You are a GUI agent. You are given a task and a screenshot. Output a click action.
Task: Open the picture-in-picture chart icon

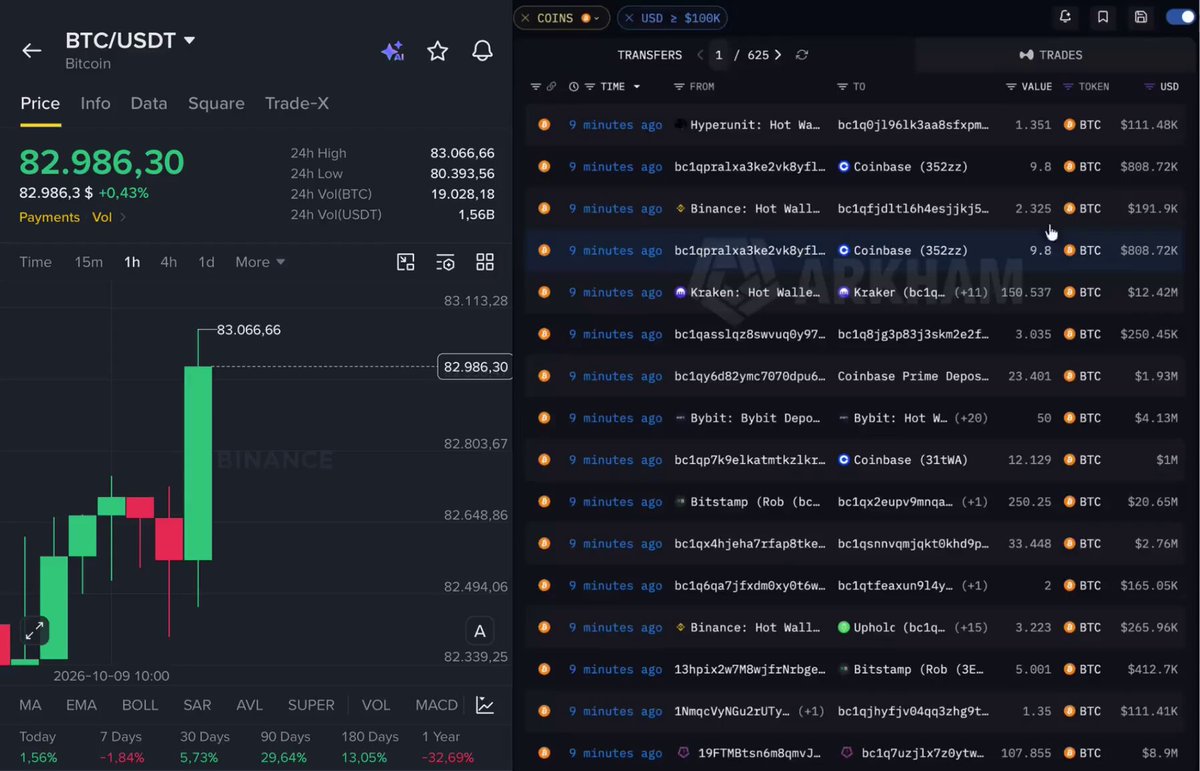pos(405,262)
